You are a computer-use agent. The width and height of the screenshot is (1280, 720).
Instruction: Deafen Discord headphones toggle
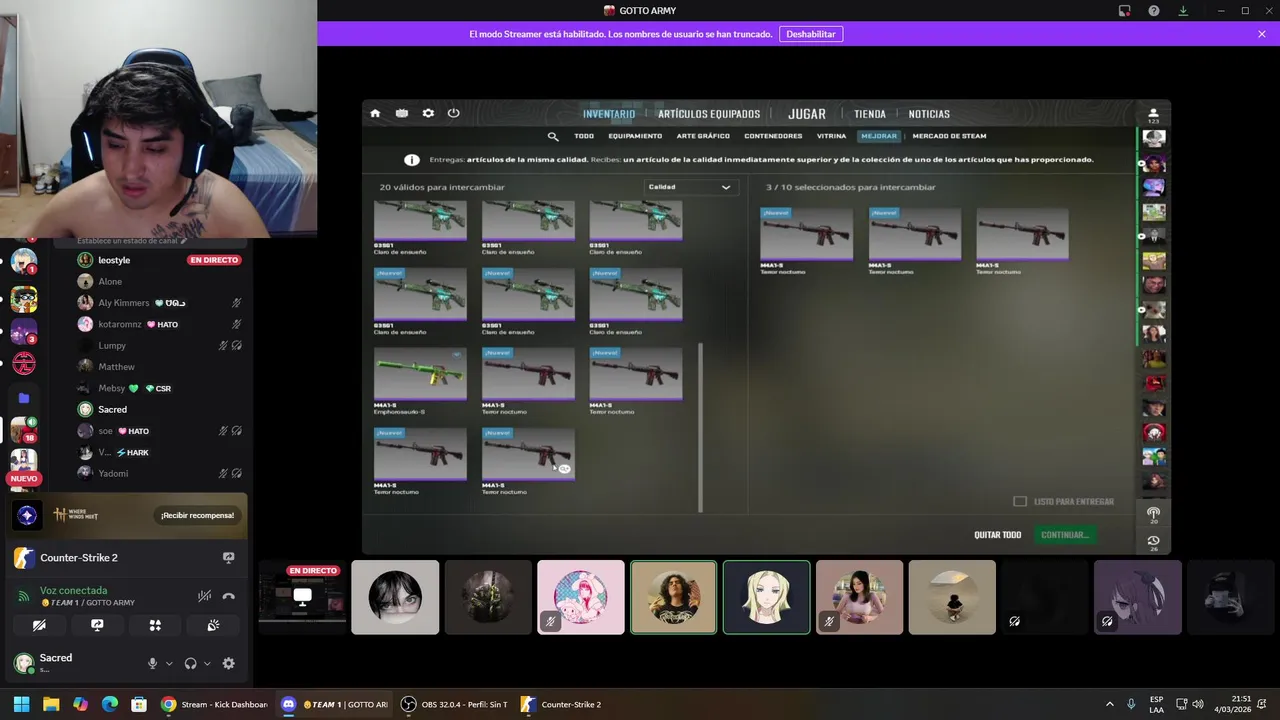pyautogui.click(x=190, y=663)
